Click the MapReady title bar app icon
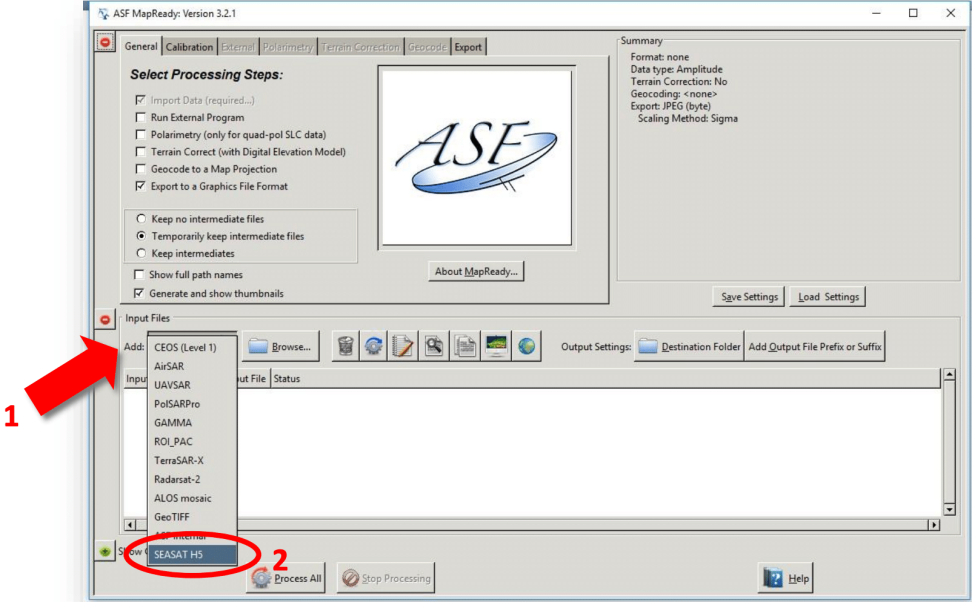Viewport: 972px width, 602px height. [x=104, y=13]
